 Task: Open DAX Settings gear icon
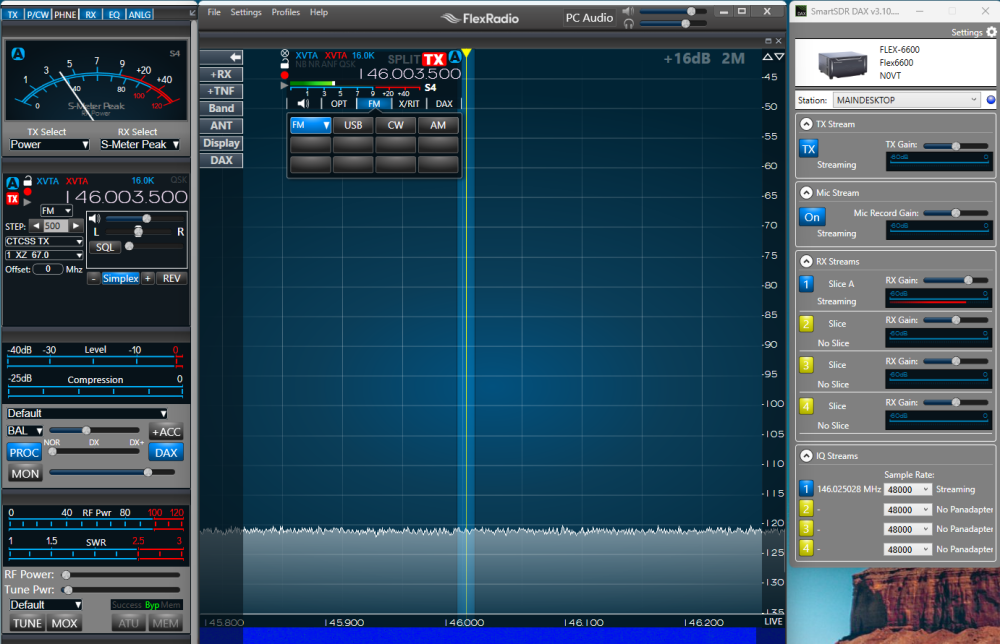(991, 32)
